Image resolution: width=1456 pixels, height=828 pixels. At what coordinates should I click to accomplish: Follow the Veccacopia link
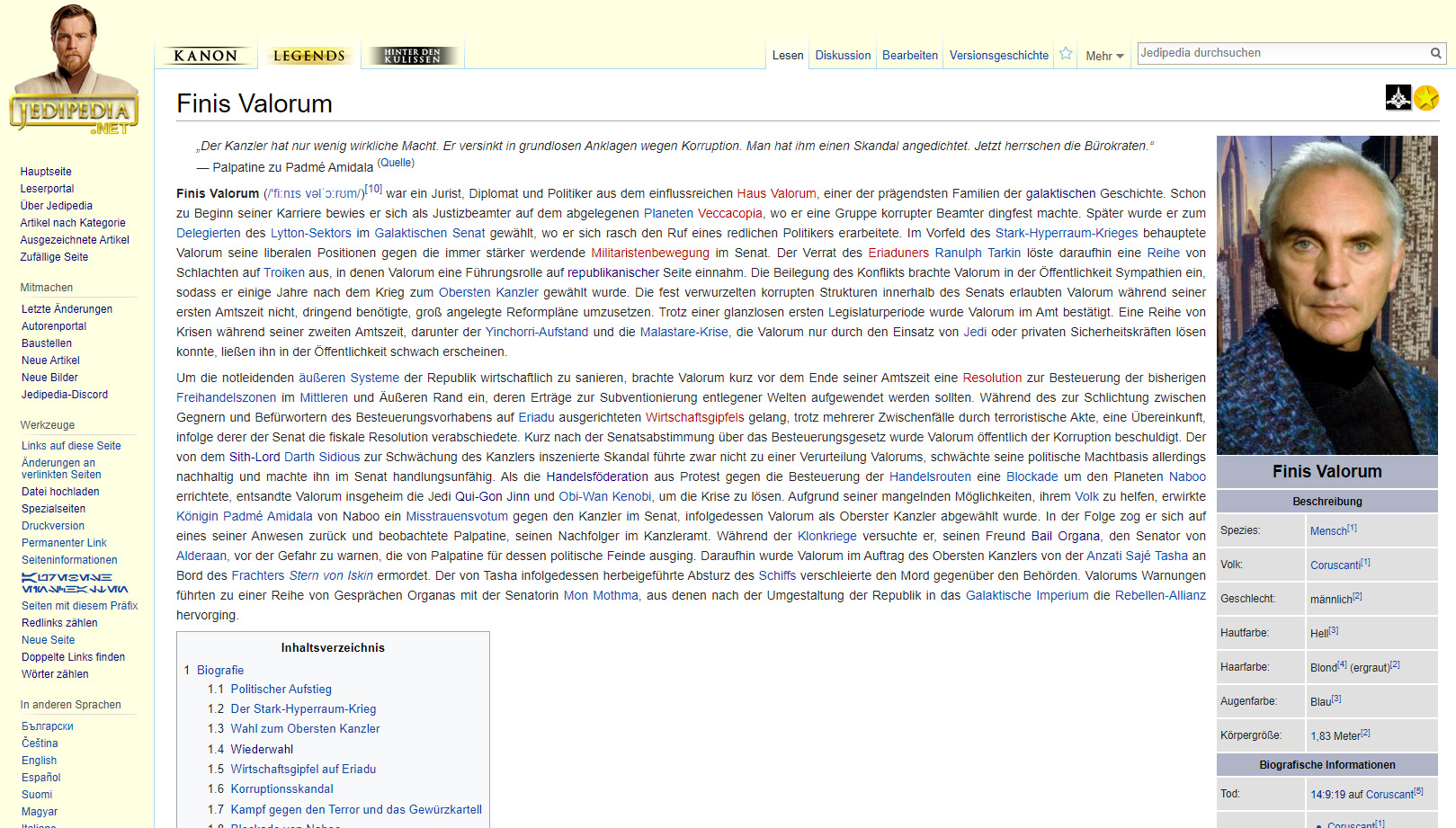730,213
